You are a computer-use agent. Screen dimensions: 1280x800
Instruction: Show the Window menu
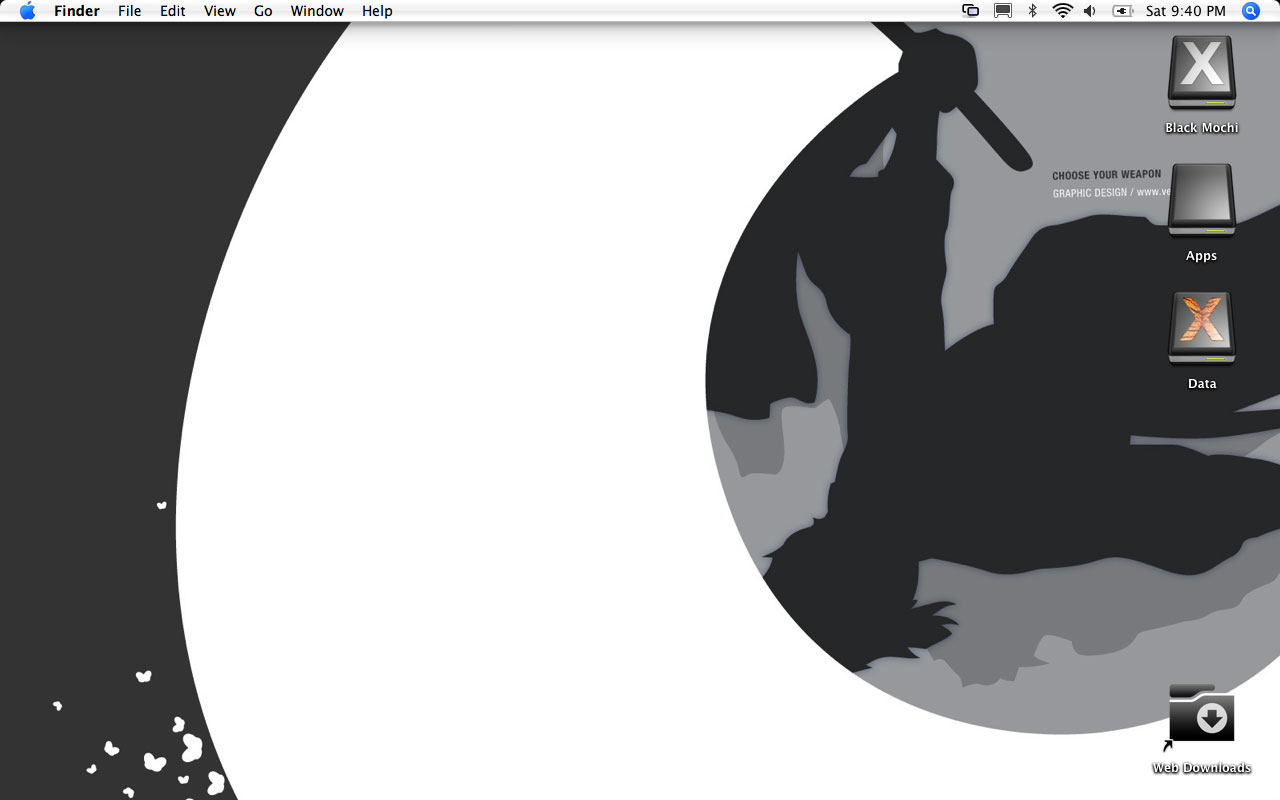317,11
